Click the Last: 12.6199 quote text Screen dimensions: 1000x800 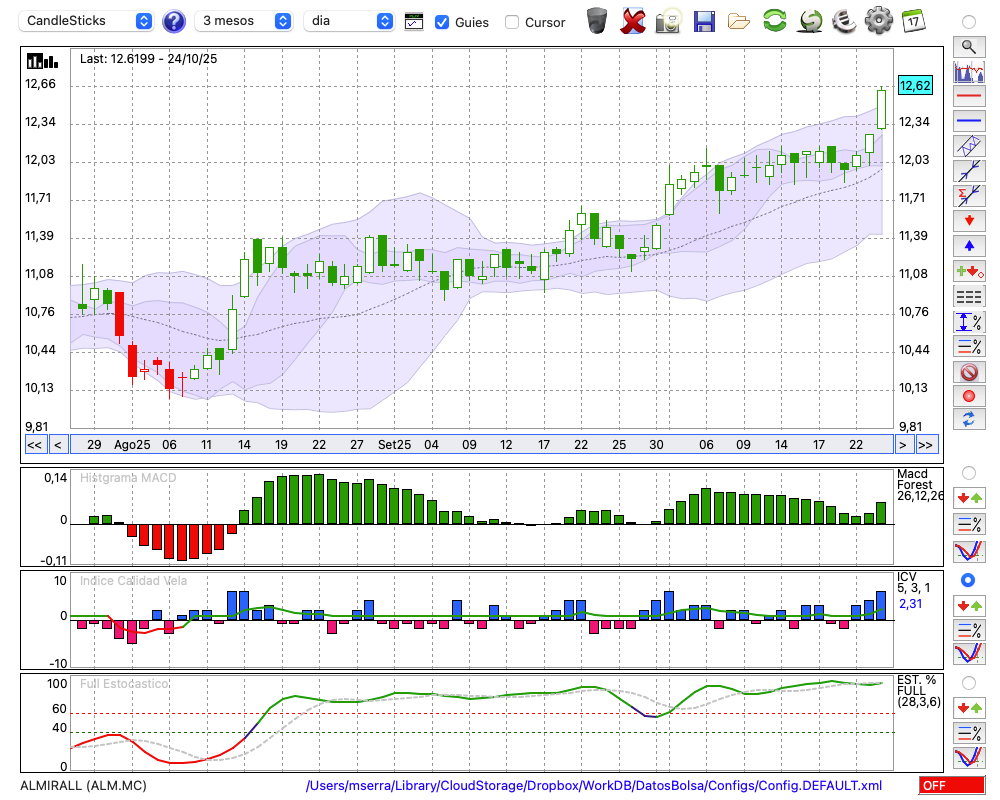149,59
